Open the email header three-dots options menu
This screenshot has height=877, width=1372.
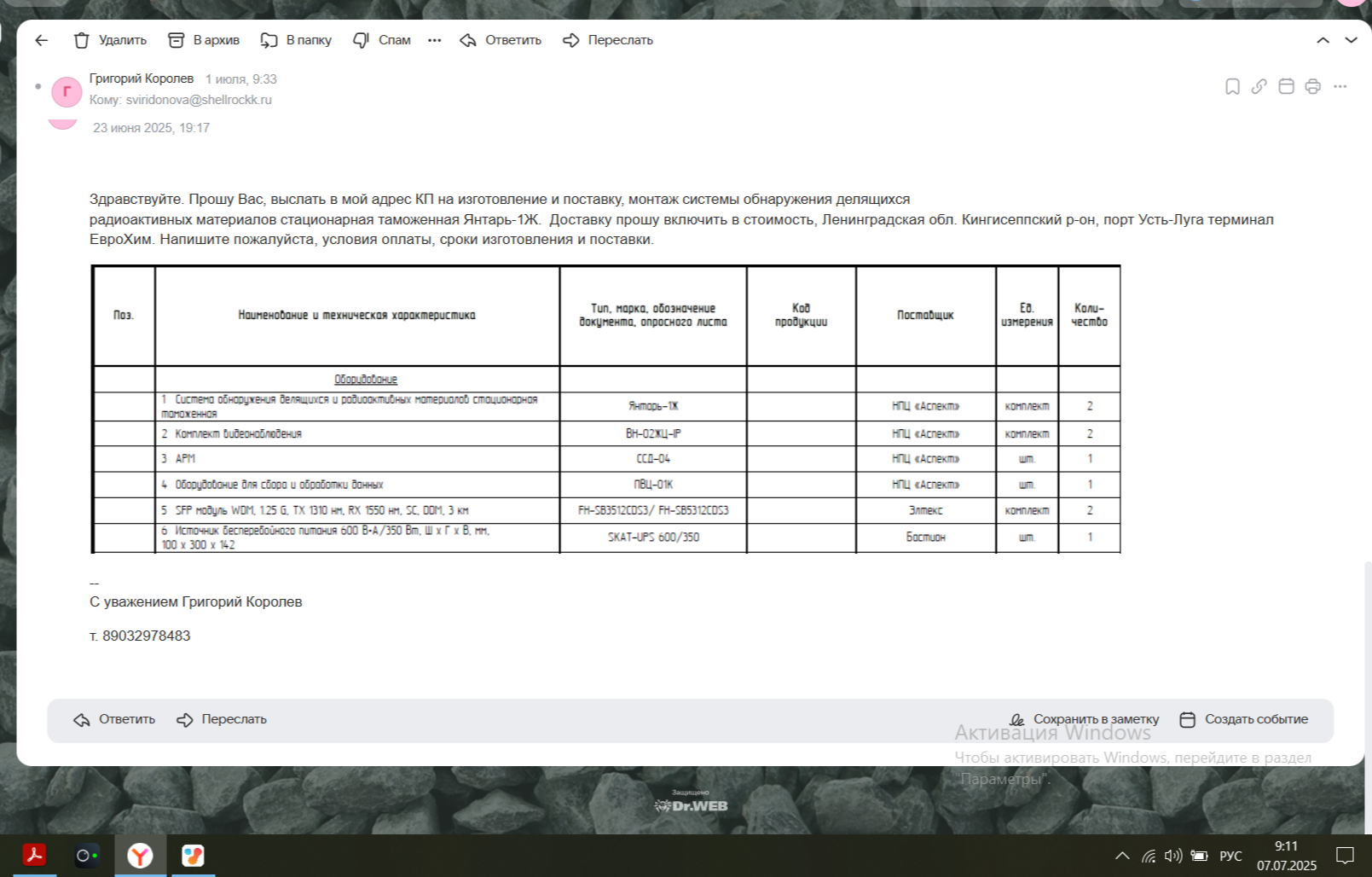[x=1340, y=86]
